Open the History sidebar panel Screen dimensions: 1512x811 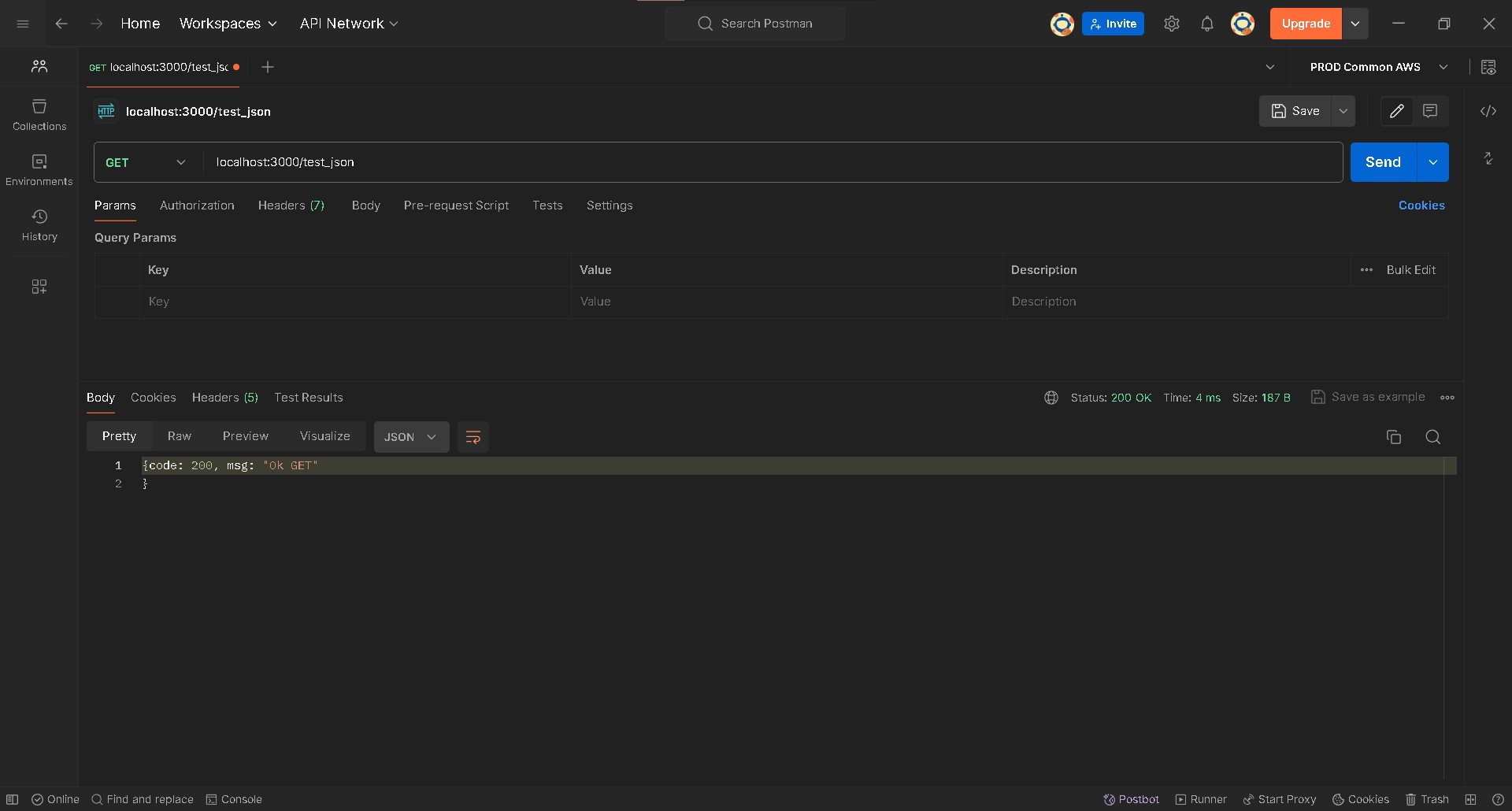39,225
